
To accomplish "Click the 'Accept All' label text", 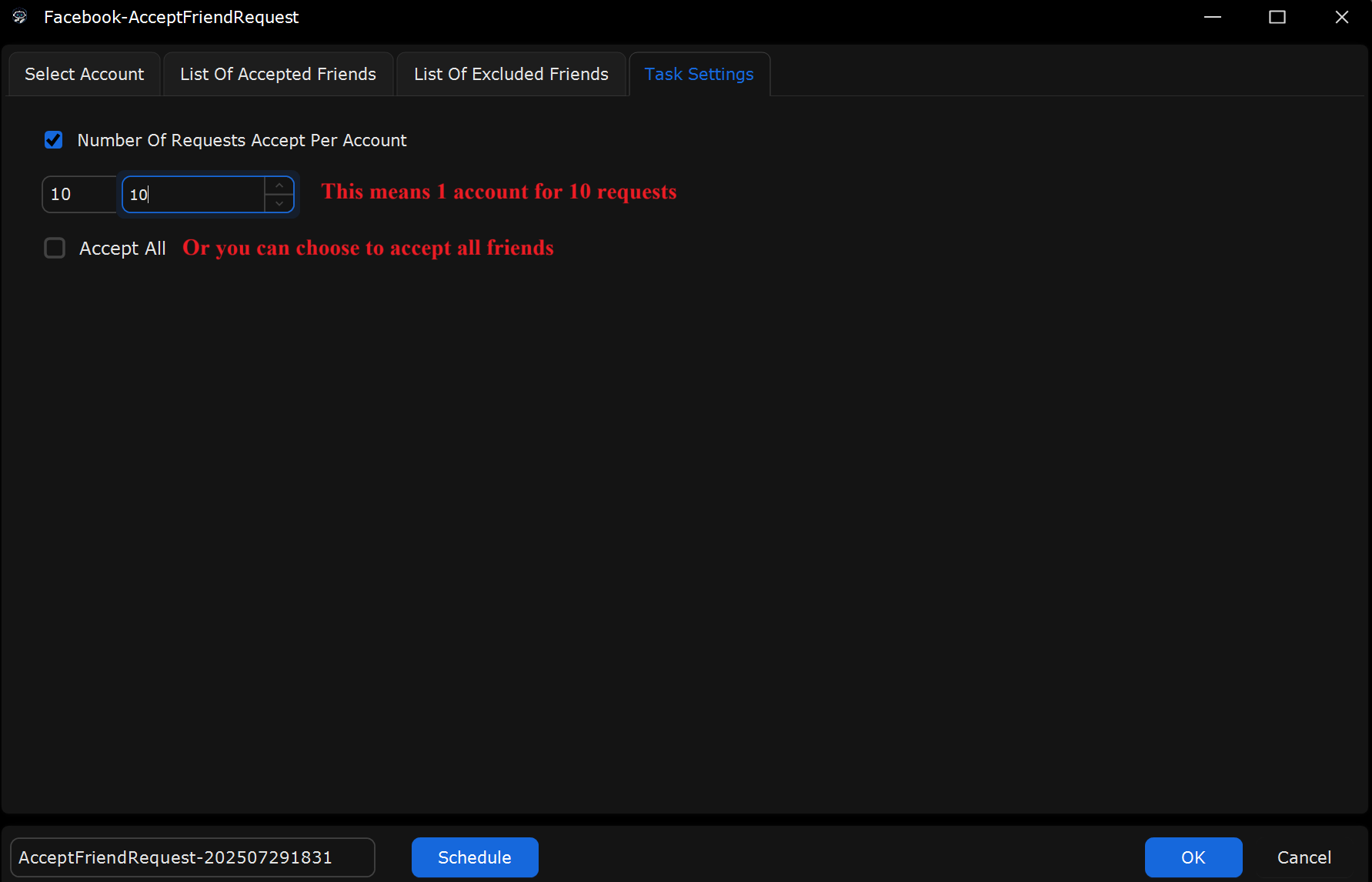I will pyautogui.click(x=122, y=248).
